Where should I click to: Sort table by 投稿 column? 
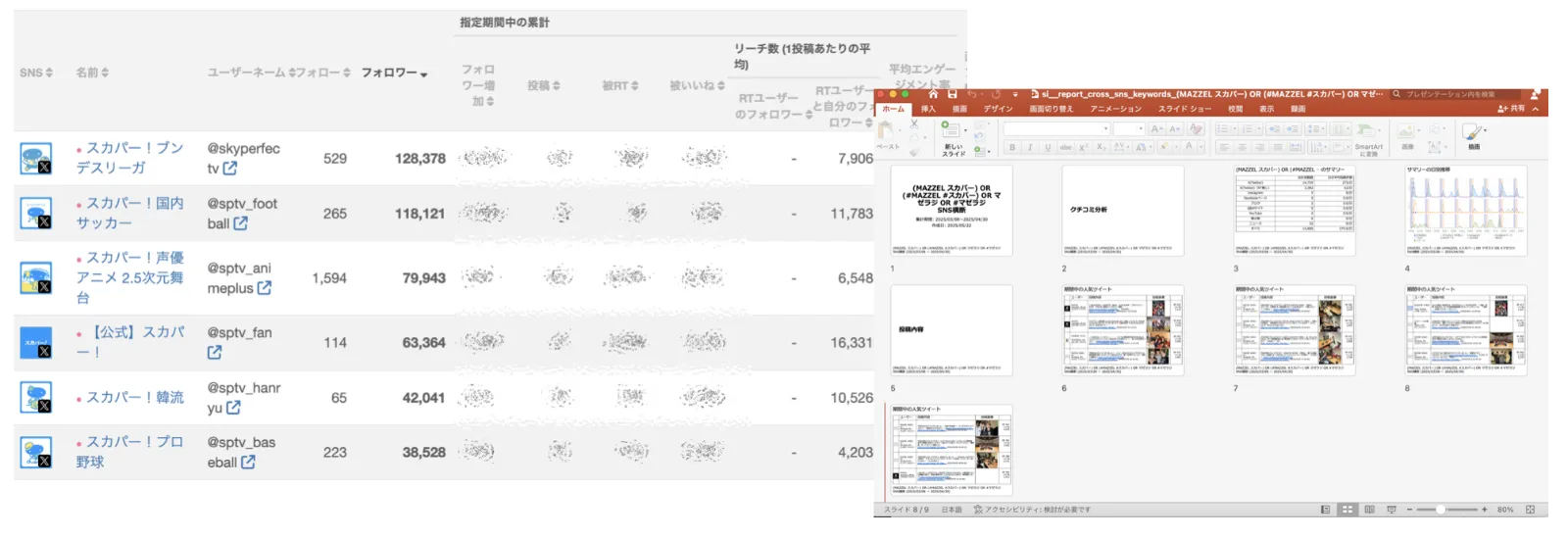point(543,86)
